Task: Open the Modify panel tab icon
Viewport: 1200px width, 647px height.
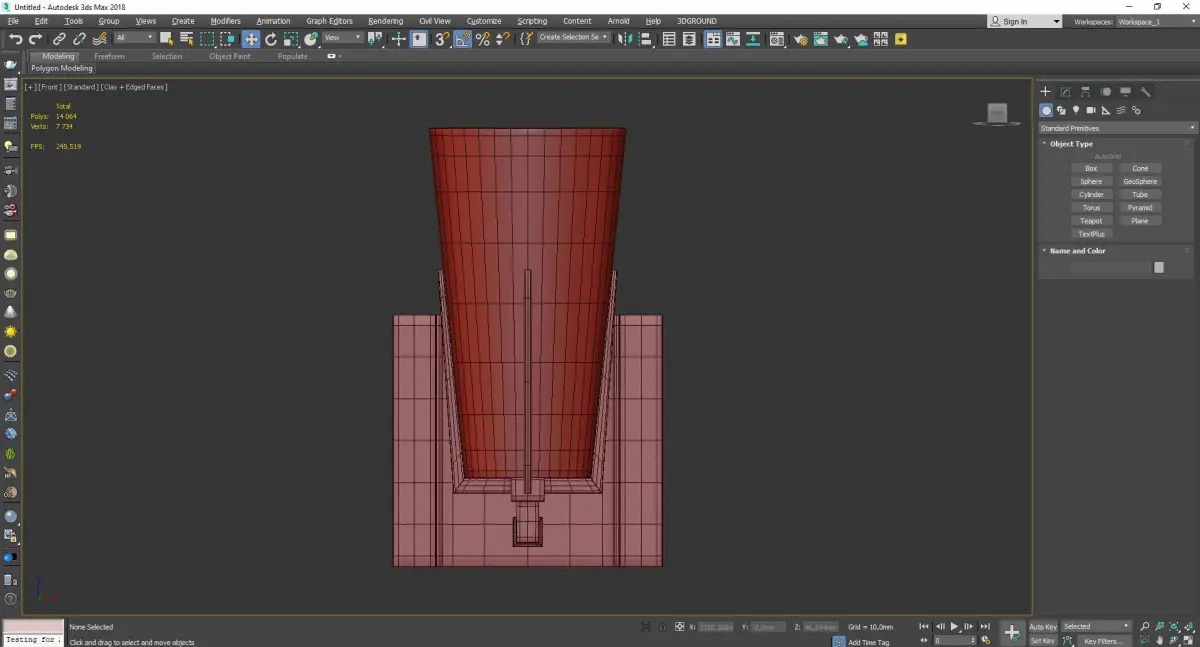Action: tap(1065, 92)
